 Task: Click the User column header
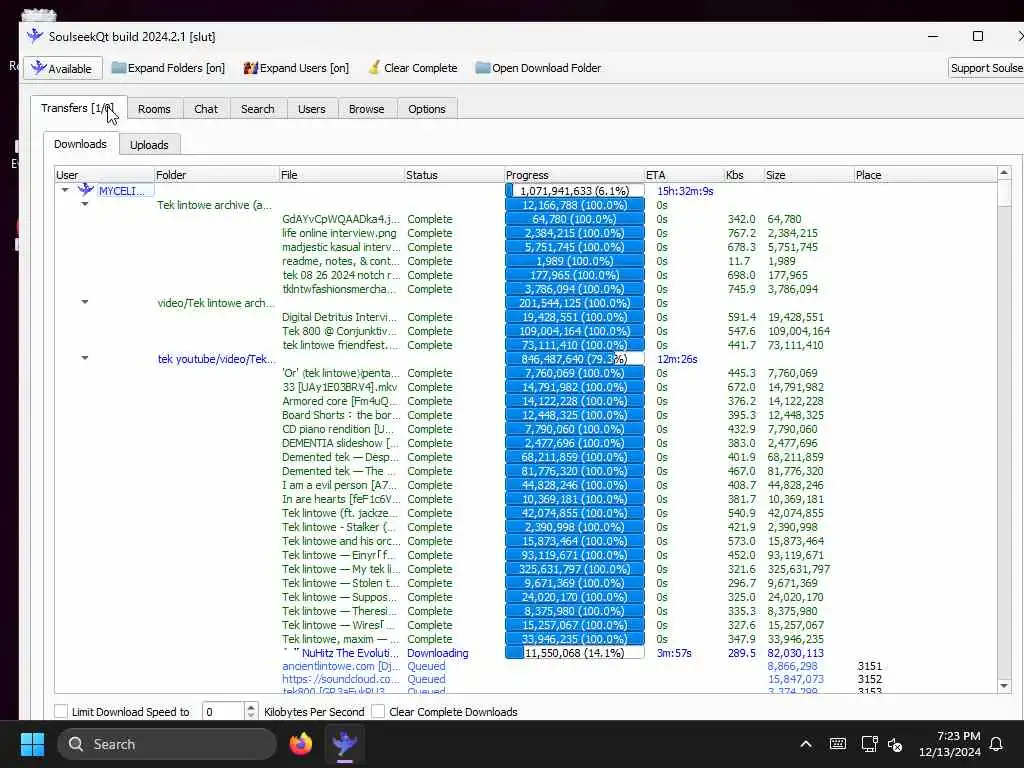[x=104, y=175]
